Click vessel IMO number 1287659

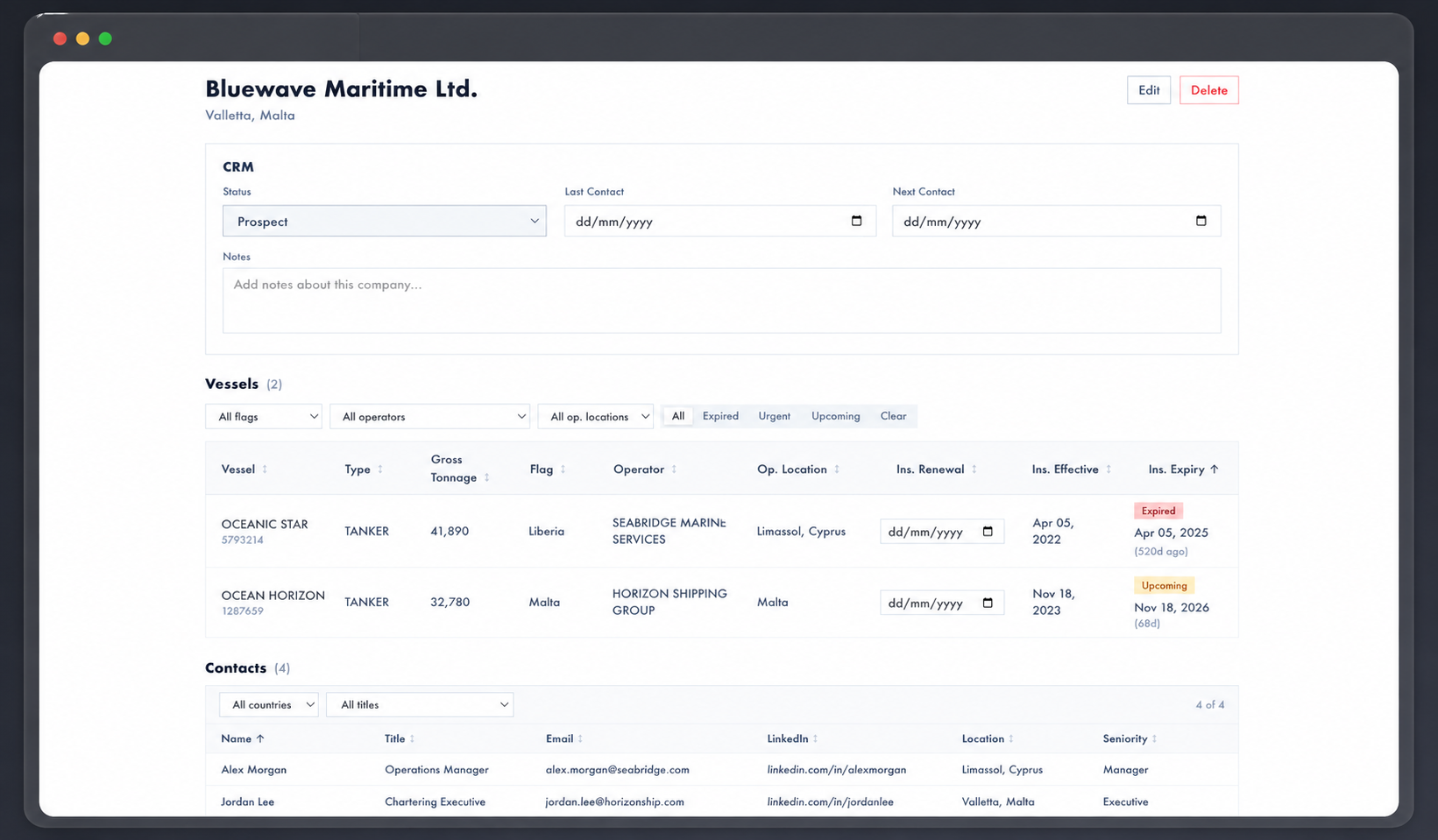pos(243,611)
